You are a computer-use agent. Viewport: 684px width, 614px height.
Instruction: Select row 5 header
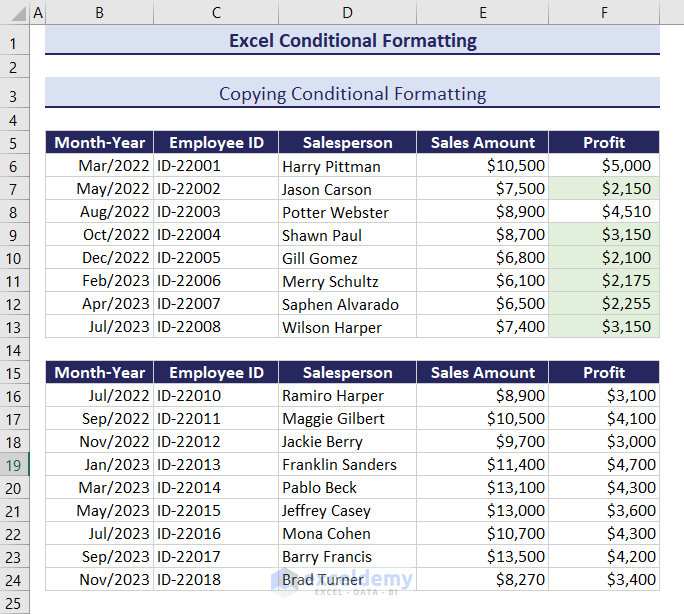point(15,142)
